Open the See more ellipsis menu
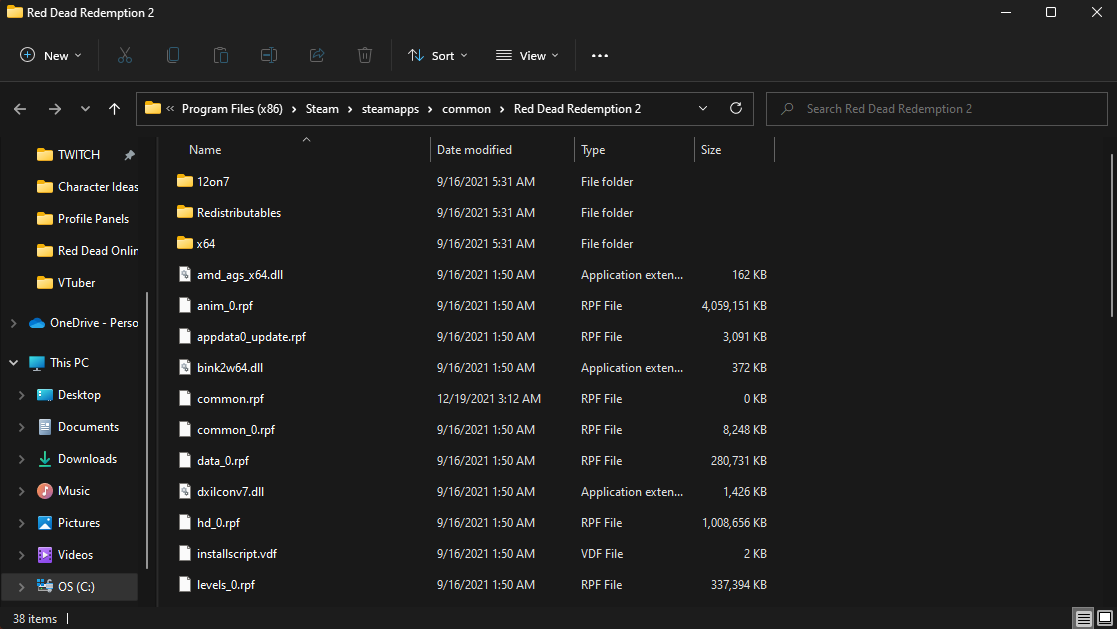The height and width of the screenshot is (629, 1117). tap(600, 56)
